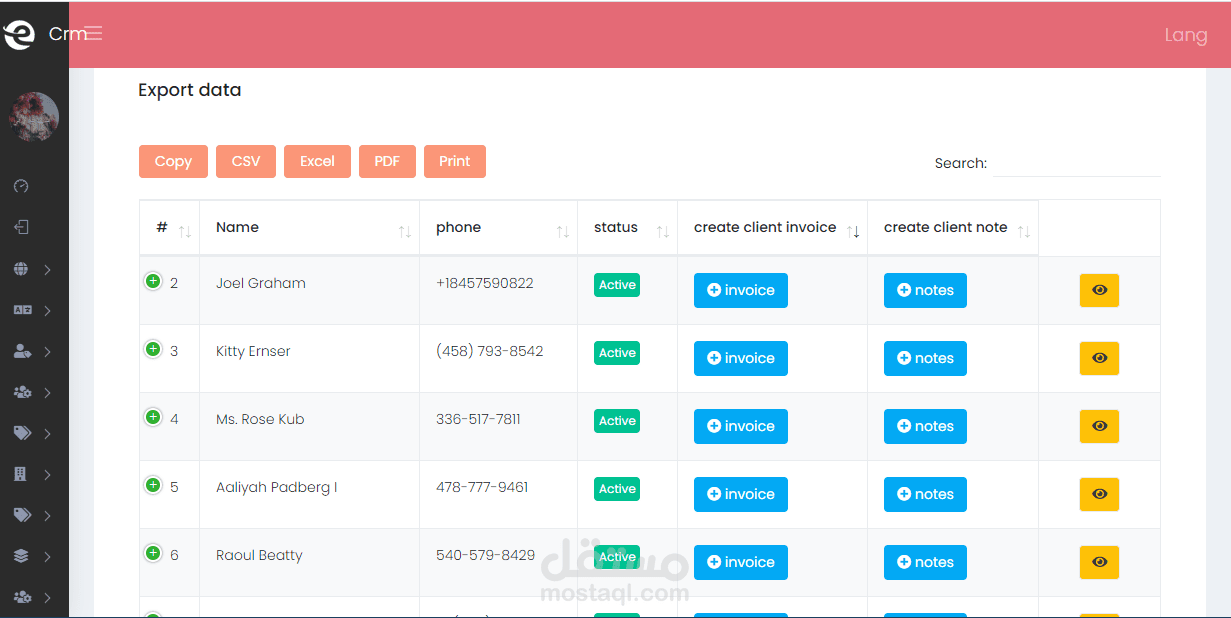Expand the chevron next to the globe icon

48,270
